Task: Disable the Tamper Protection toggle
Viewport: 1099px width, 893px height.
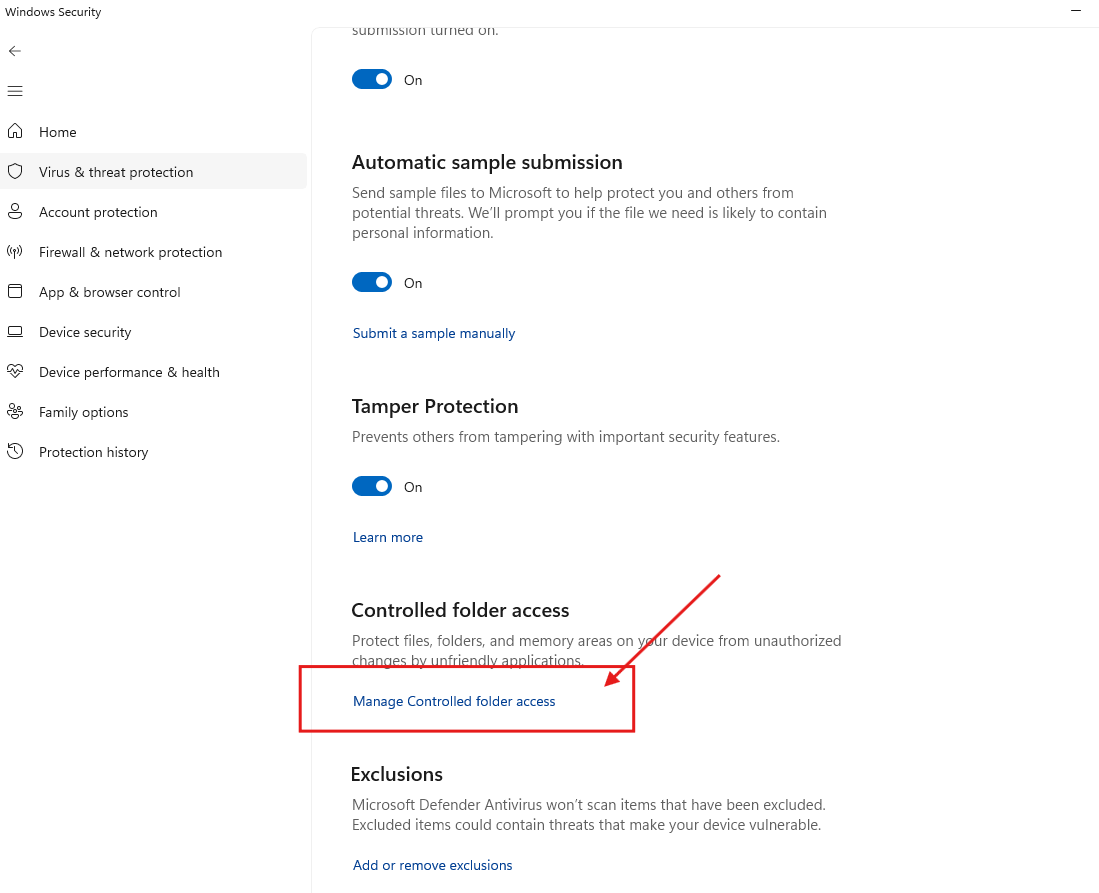Action: pos(372,487)
